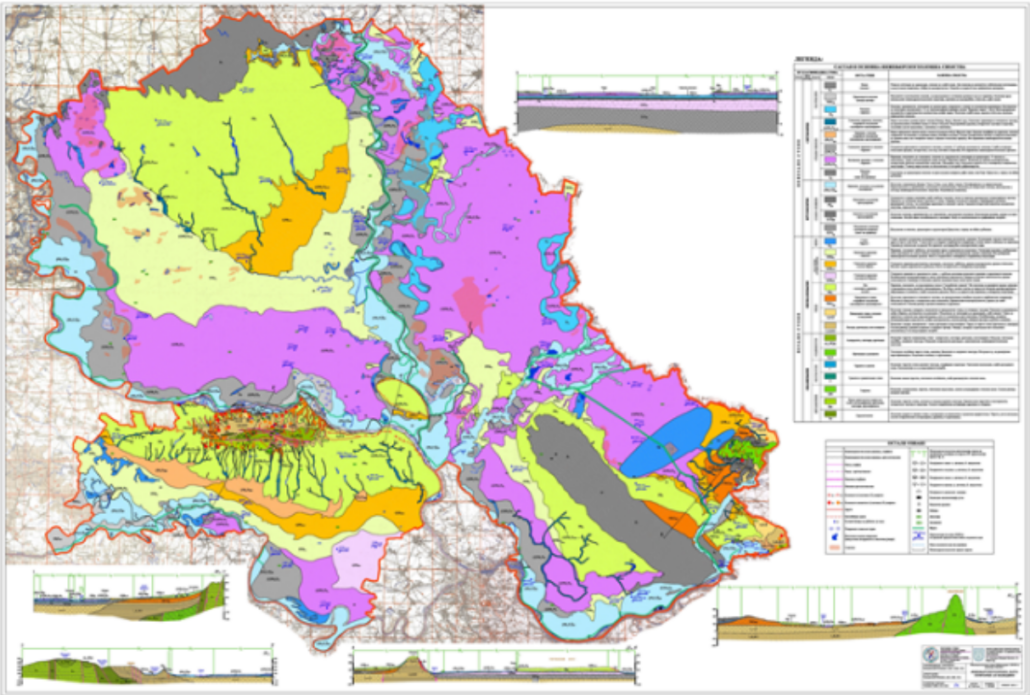This screenshot has height=695, width=1030.
Task: Select the yellow outlined ellipse at map center
Action: click(402, 399)
